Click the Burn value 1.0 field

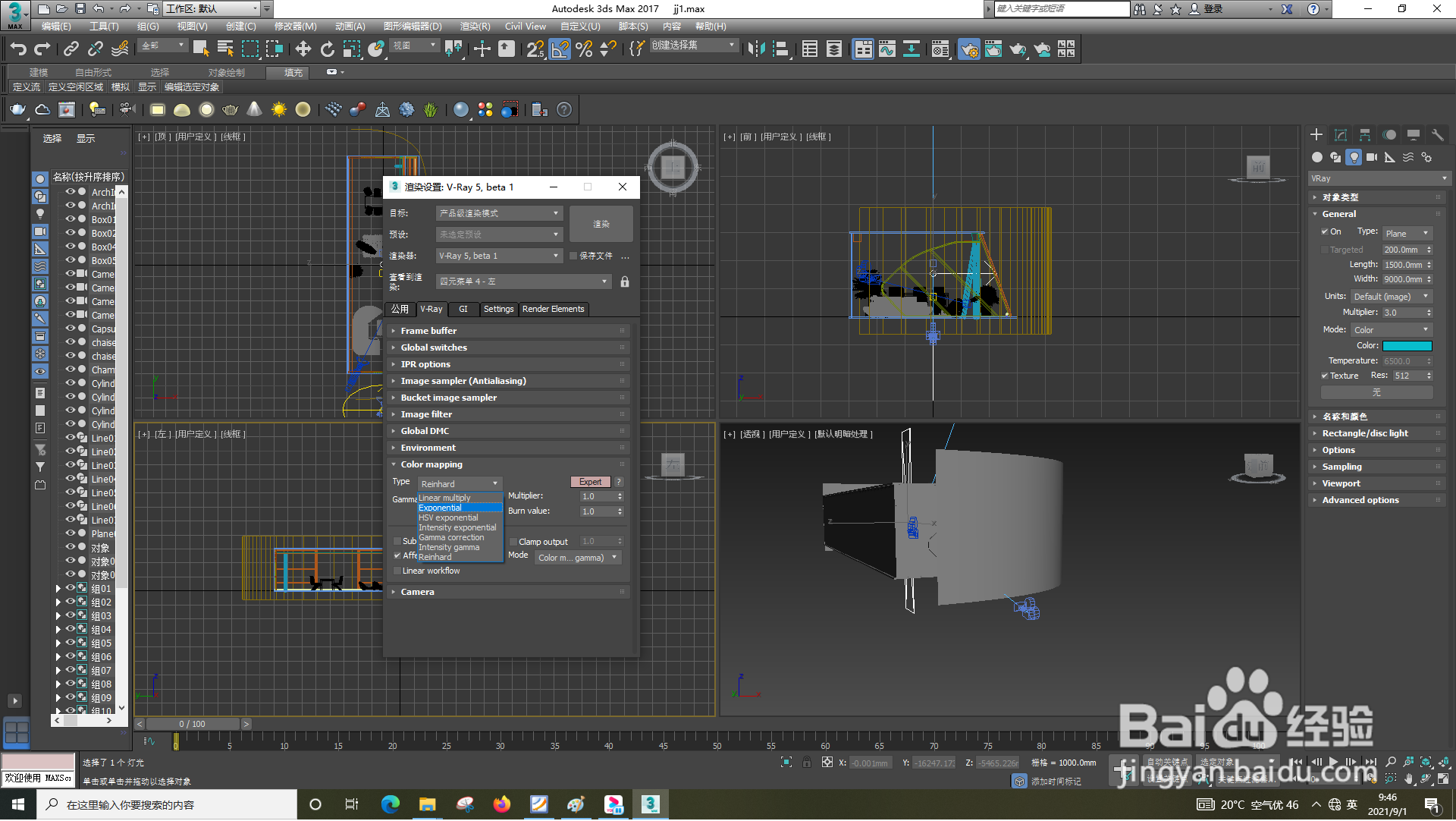[x=598, y=512]
